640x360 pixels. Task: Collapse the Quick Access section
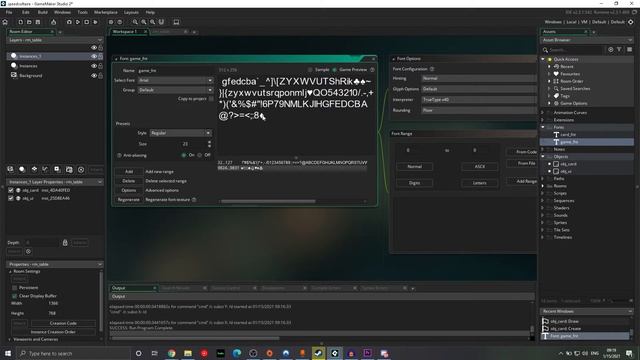tap(543, 59)
